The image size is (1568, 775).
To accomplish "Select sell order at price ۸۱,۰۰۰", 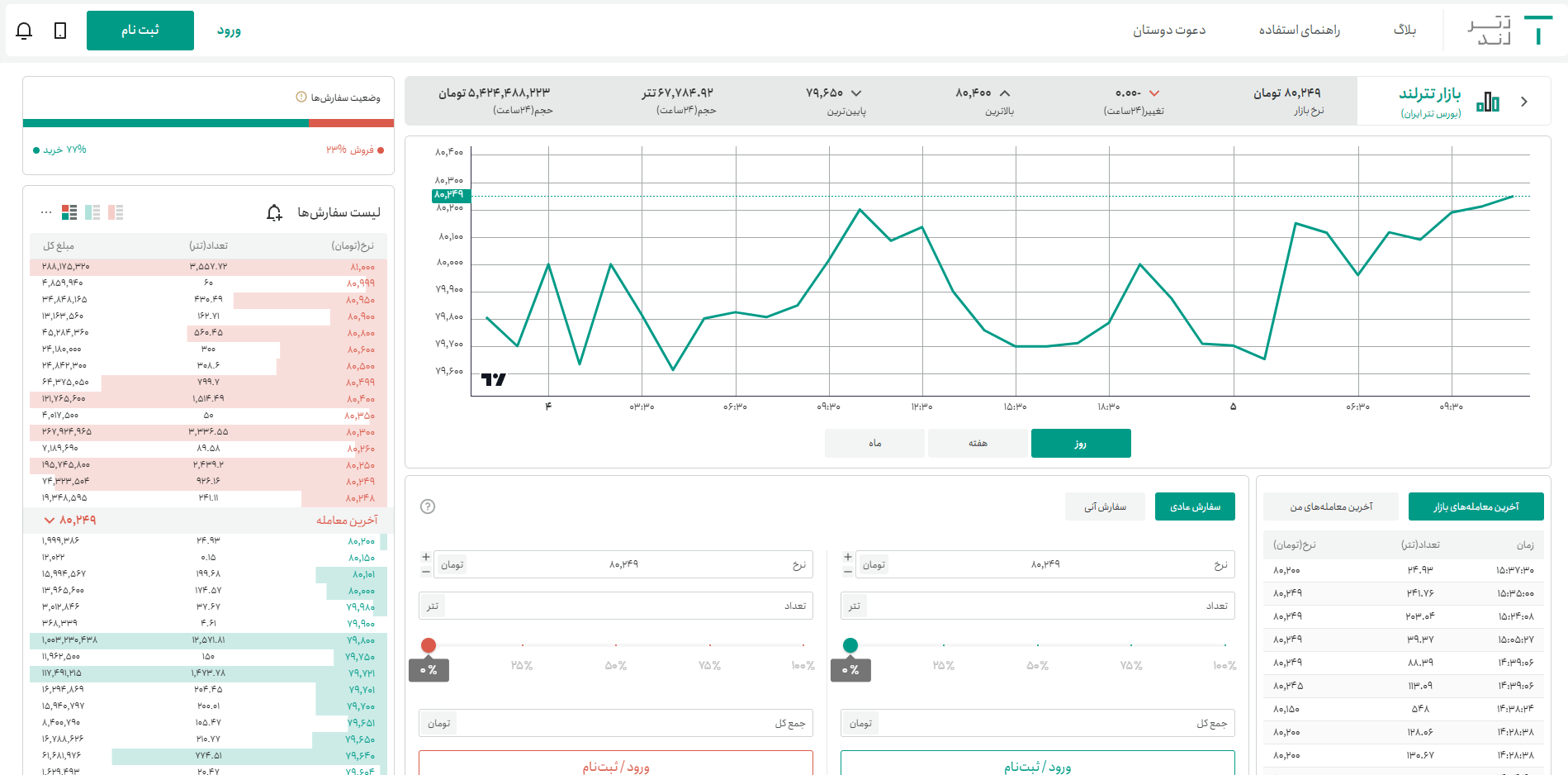I will coord(208,267).
